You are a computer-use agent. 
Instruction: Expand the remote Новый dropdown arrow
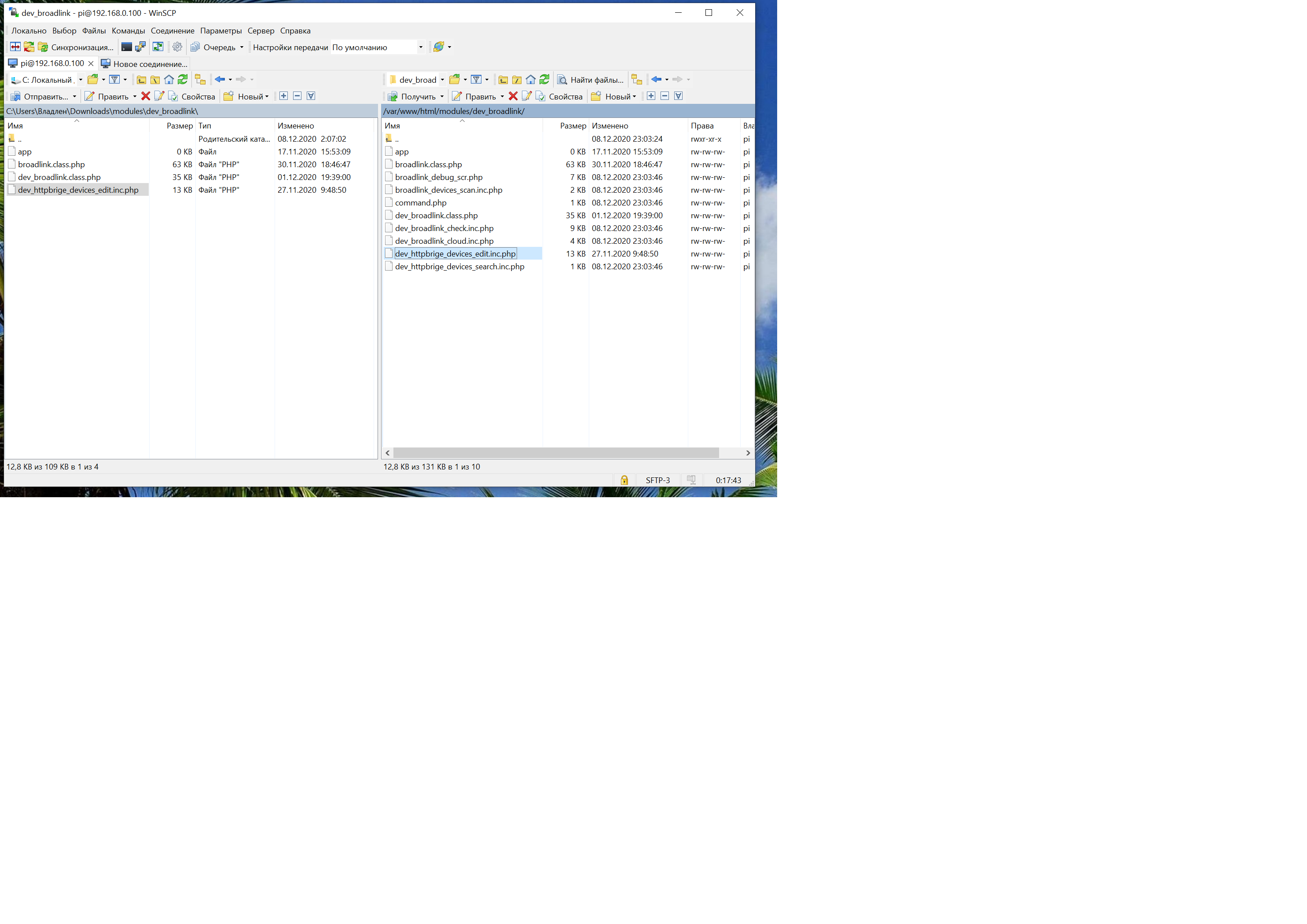coord(634,97)
